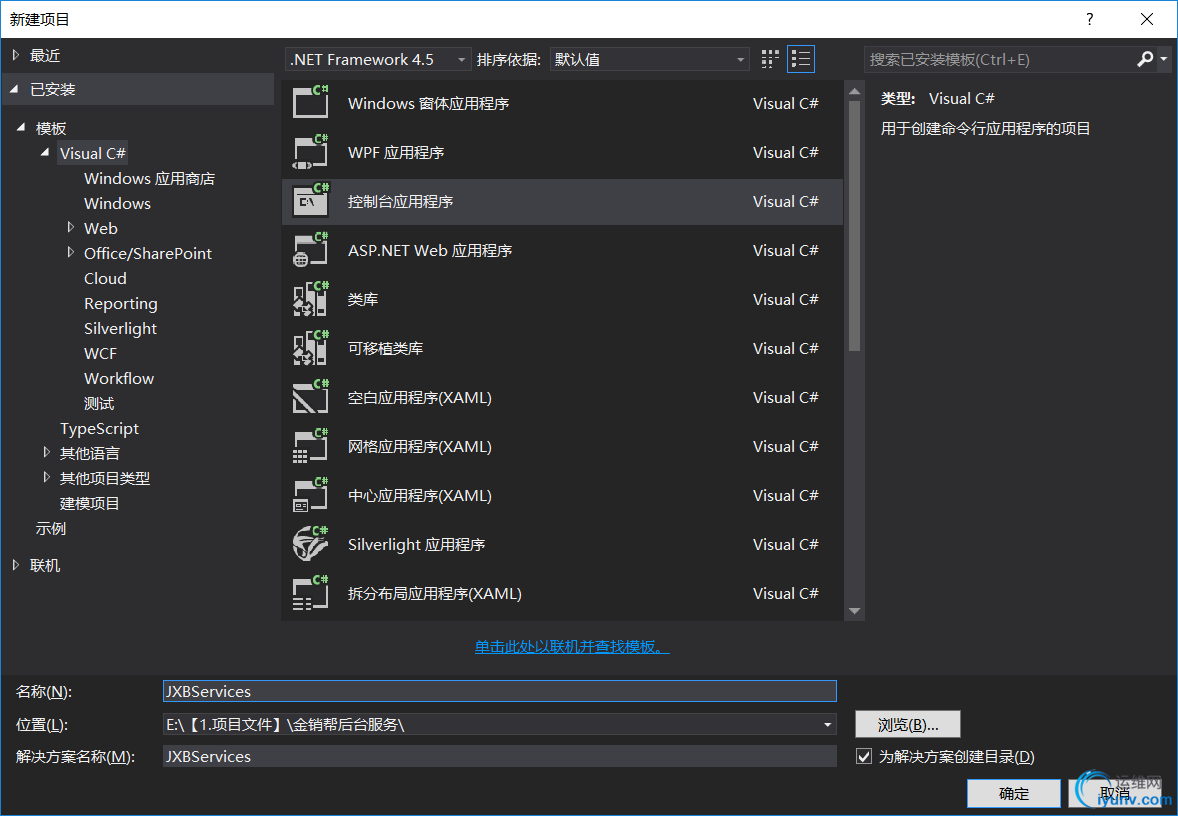This screenshot has width=1178, height=816.
Task: Open the help question mark
Action: [x=1089, y=19]
